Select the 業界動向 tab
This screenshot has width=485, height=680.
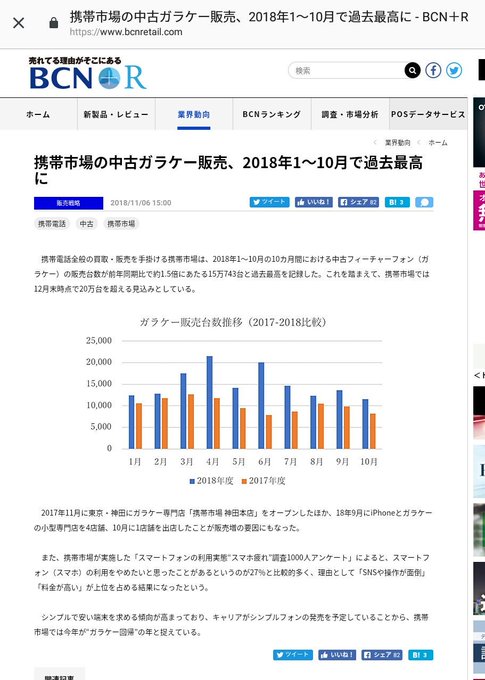pos(193,114)
